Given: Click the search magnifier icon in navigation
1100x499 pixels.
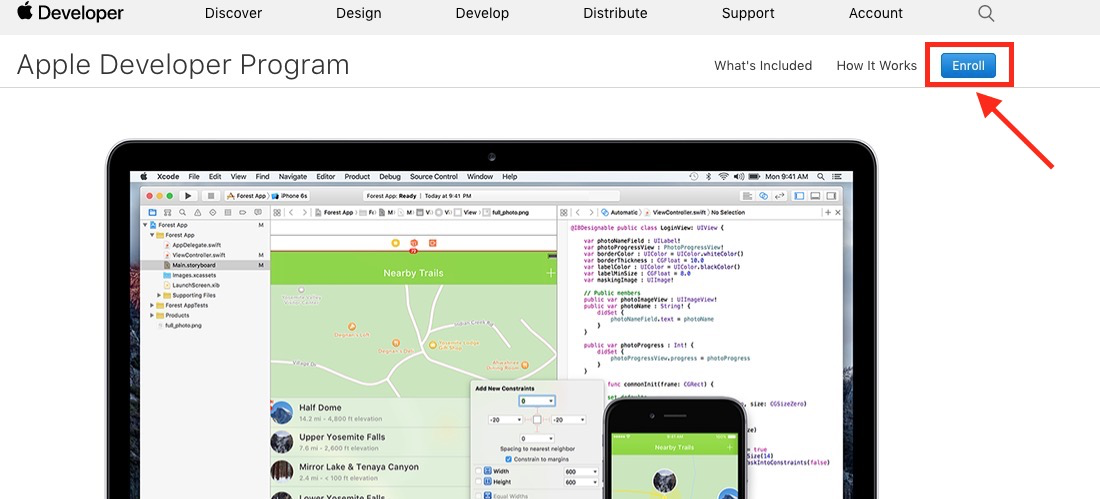Looking at the screenshot, I should [x=986, y=13].
